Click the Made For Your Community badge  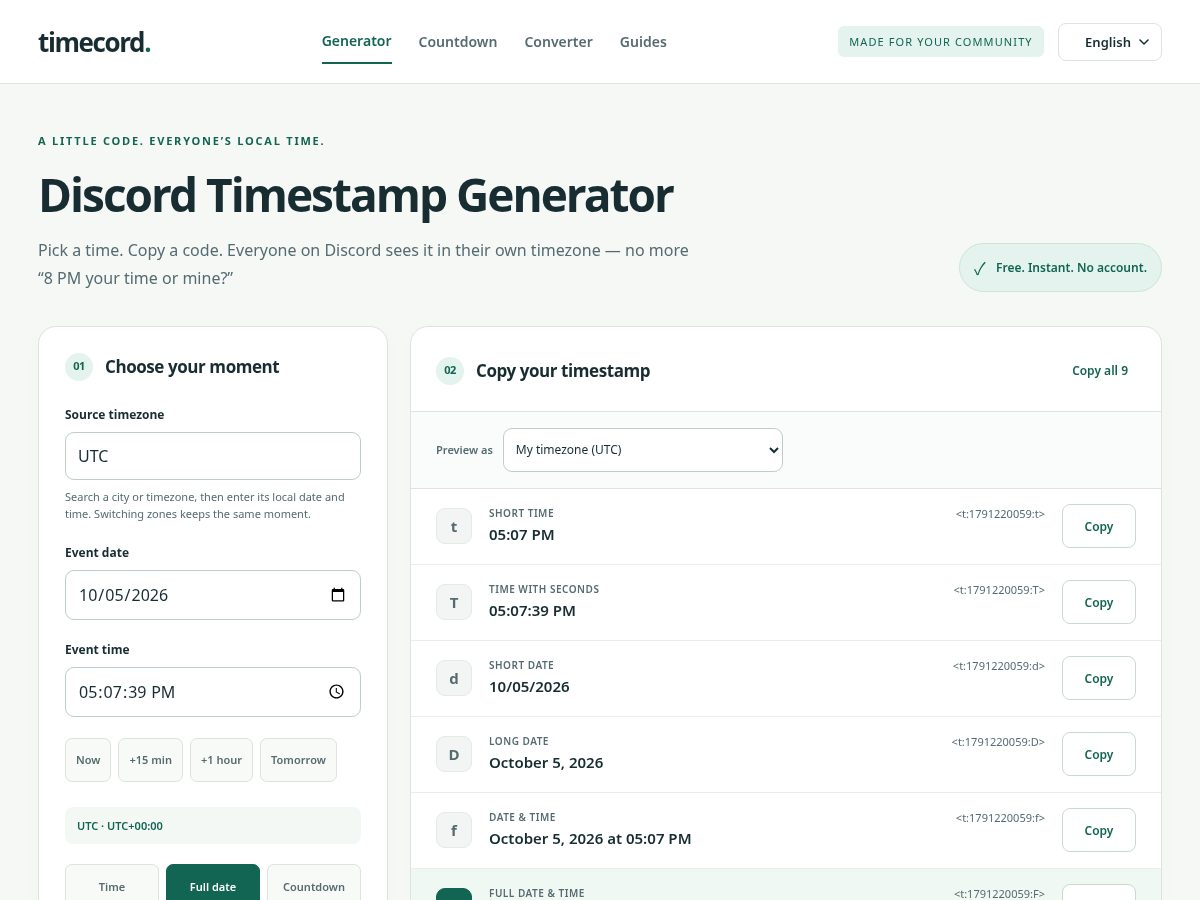(941, 42)
